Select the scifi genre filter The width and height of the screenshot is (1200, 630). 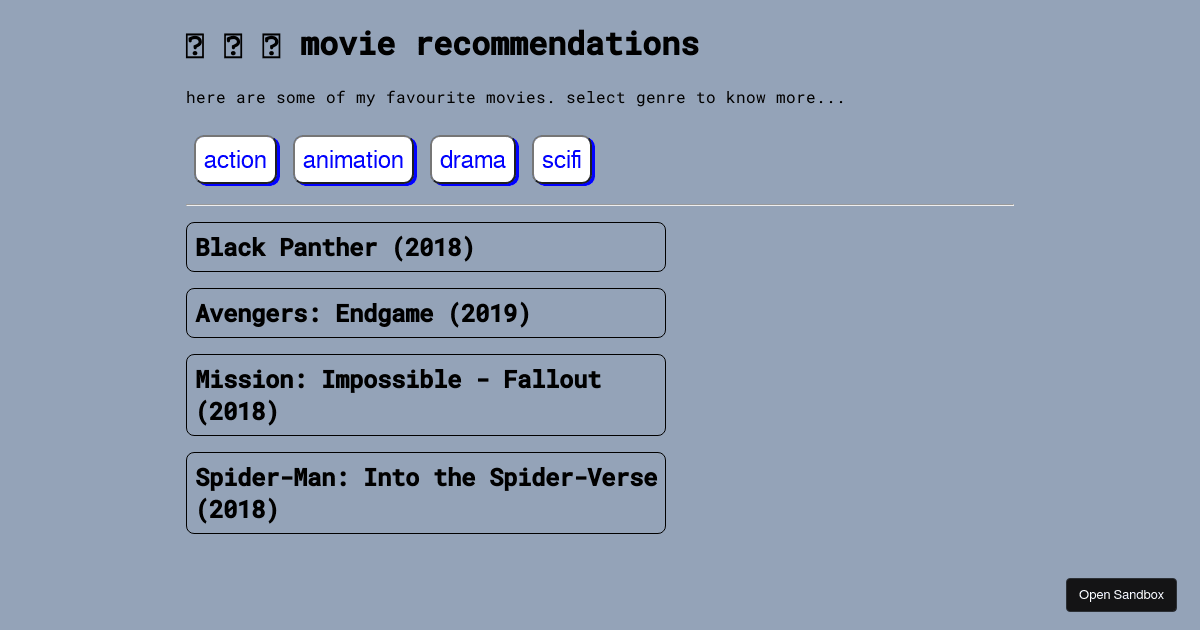561,159
